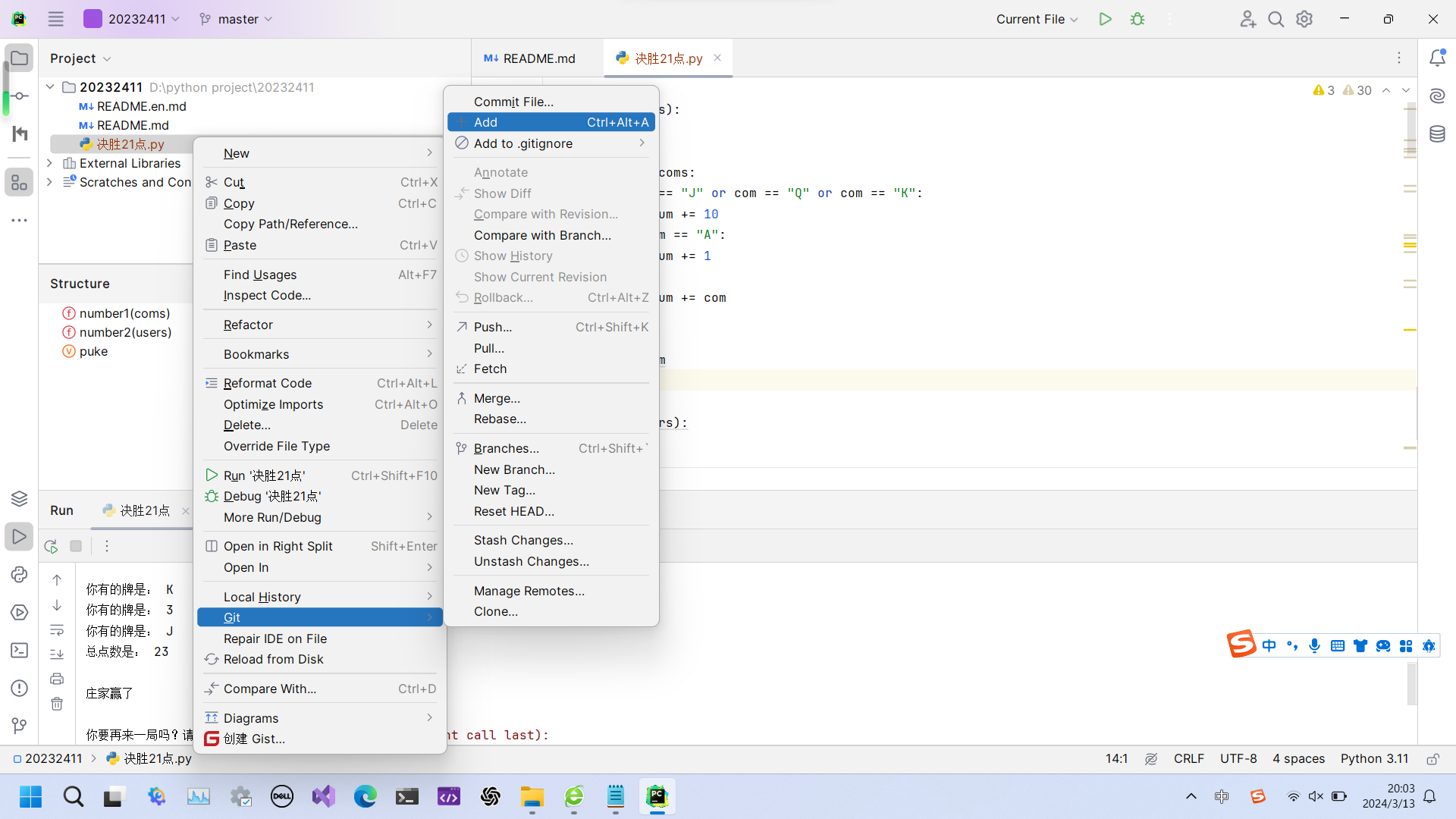The height and width of the screenshot is (819, 1456).
Task: Choose Commit File... in the Git submenu
Action: 551,102
